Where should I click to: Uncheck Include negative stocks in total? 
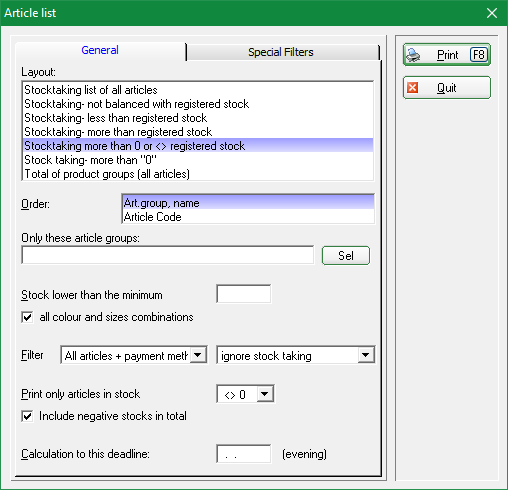pyautogui.click(x=27, y=416)
